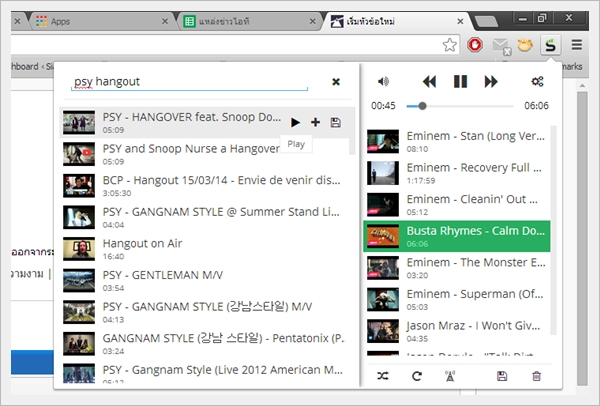
Task: Switch to the เริ่มหัวข้อใหม่ tab
Action: (396, 21)
